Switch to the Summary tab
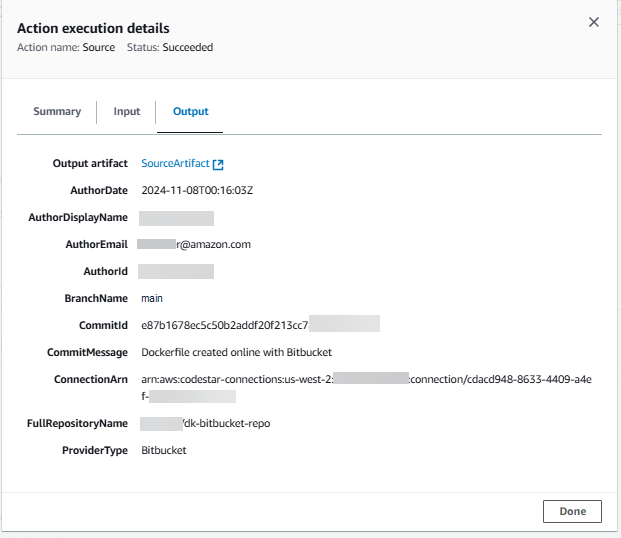The image size is (621, 538). point(57,112)
